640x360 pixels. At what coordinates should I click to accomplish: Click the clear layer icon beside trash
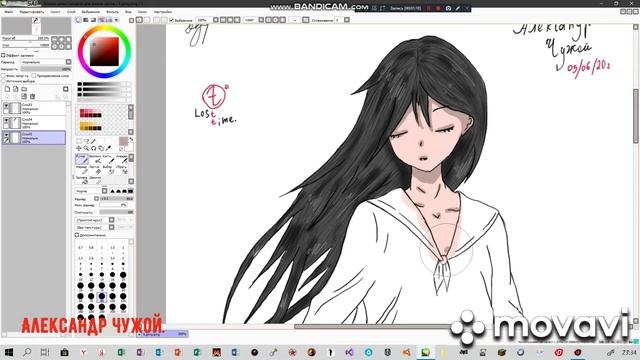24,96
